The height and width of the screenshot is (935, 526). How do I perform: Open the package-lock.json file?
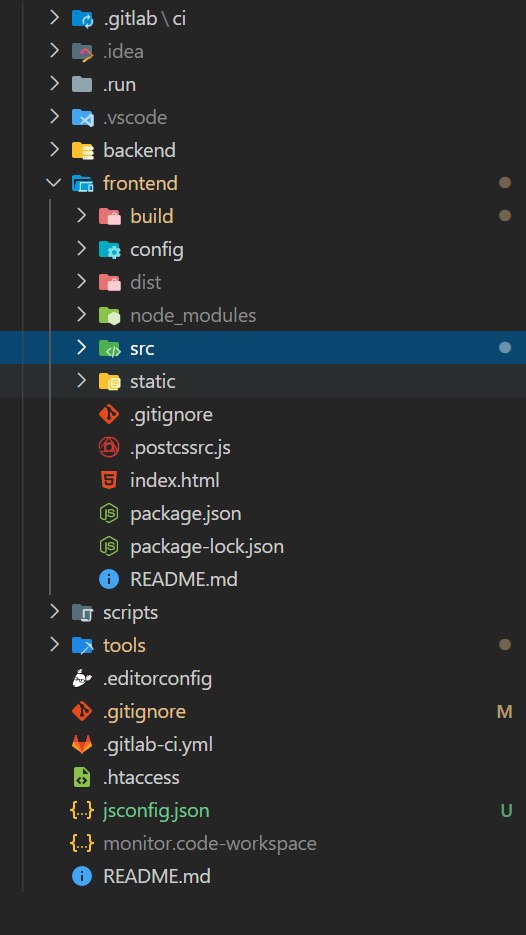click(x=207, y=546)
